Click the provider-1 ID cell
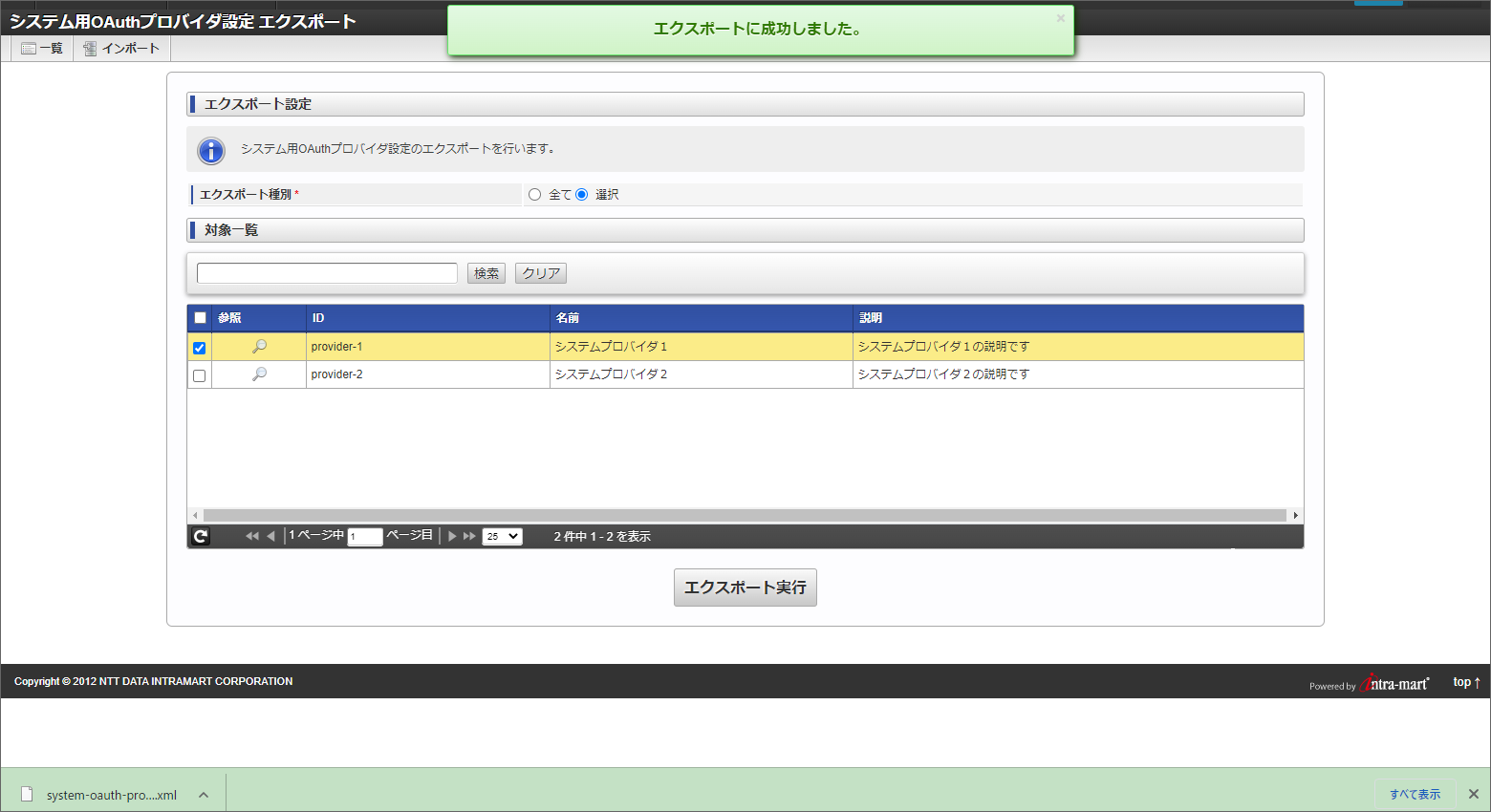The image size is (1491, 812). click(x=428, y=347)
